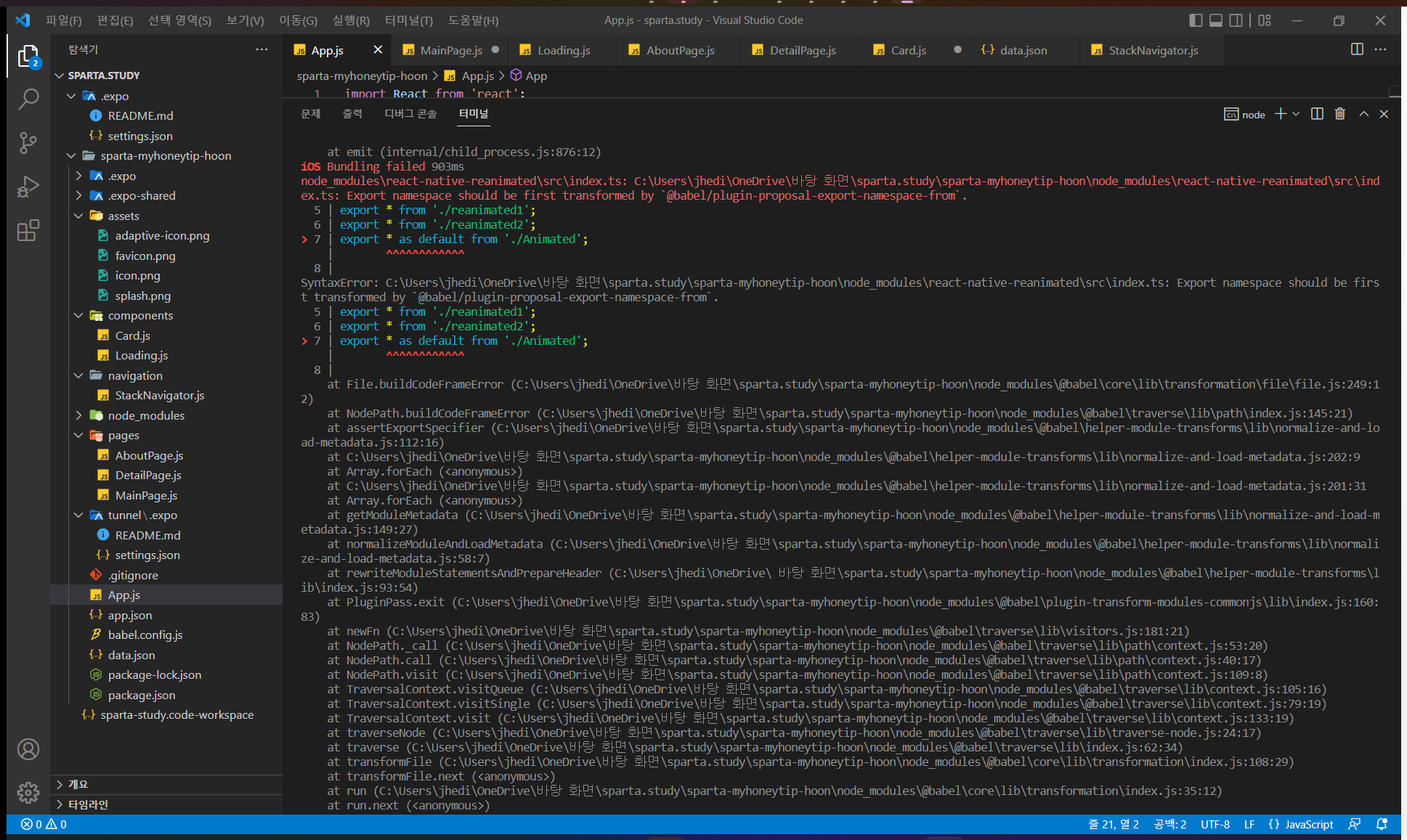The width and height of the screenshot is (1407, 840).
Task: Open splash.png in assets folder
Action: pyautogui.click(x=143, y=295)
